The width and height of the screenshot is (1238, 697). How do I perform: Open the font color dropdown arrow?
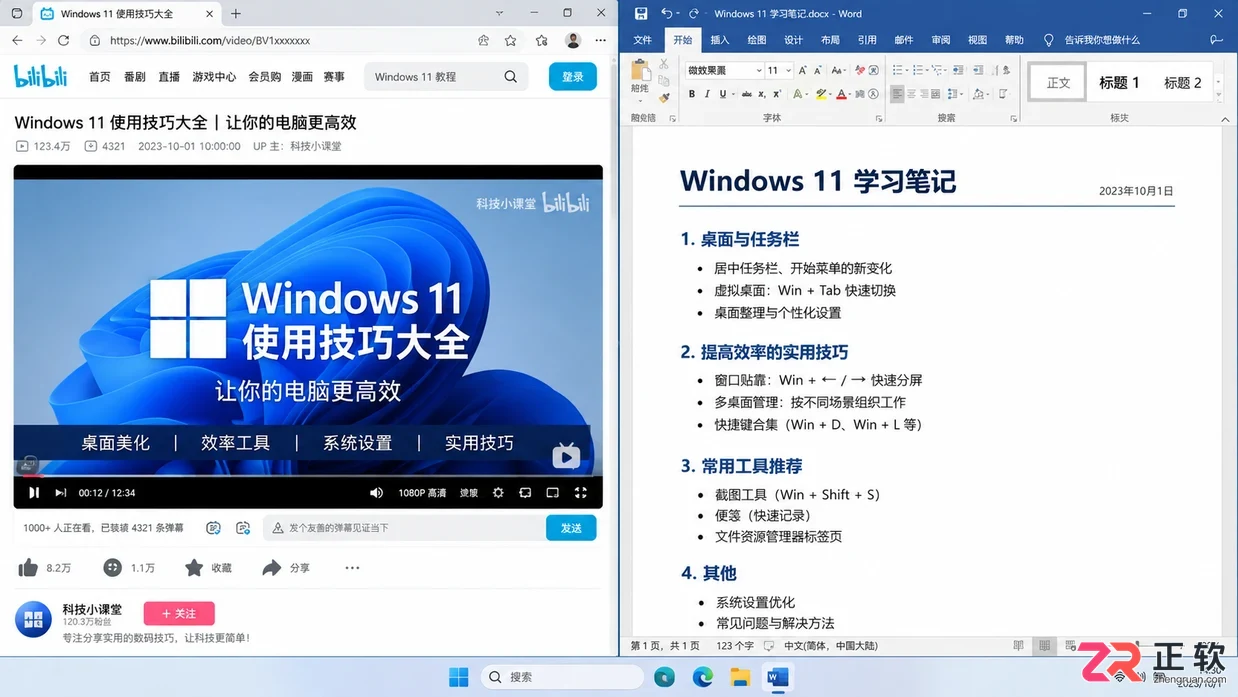[x=851, y=94]
